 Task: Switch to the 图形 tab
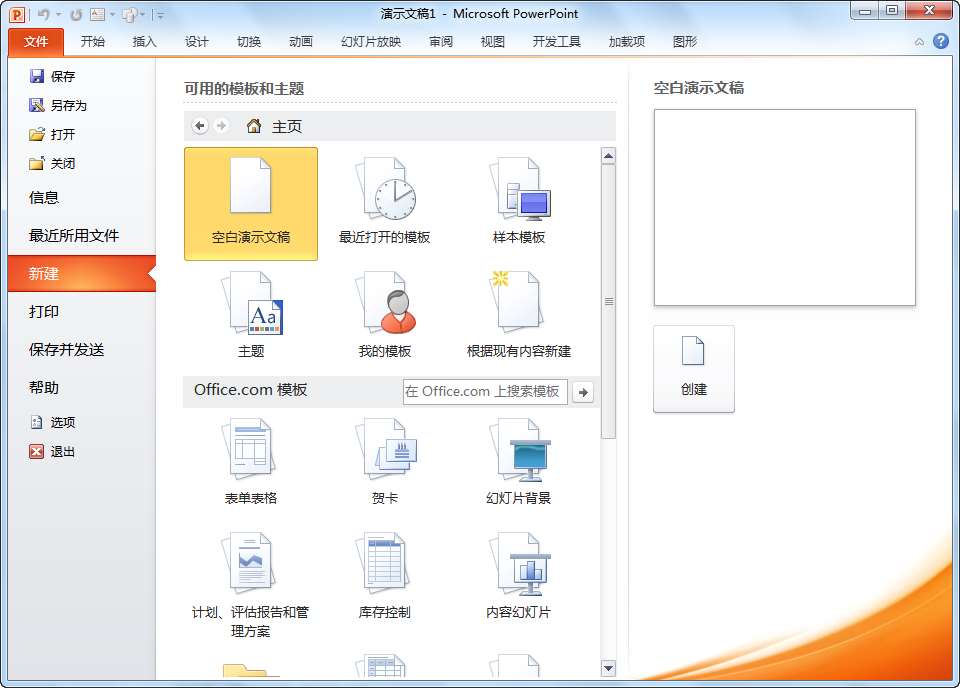click(x=684, y=42)
